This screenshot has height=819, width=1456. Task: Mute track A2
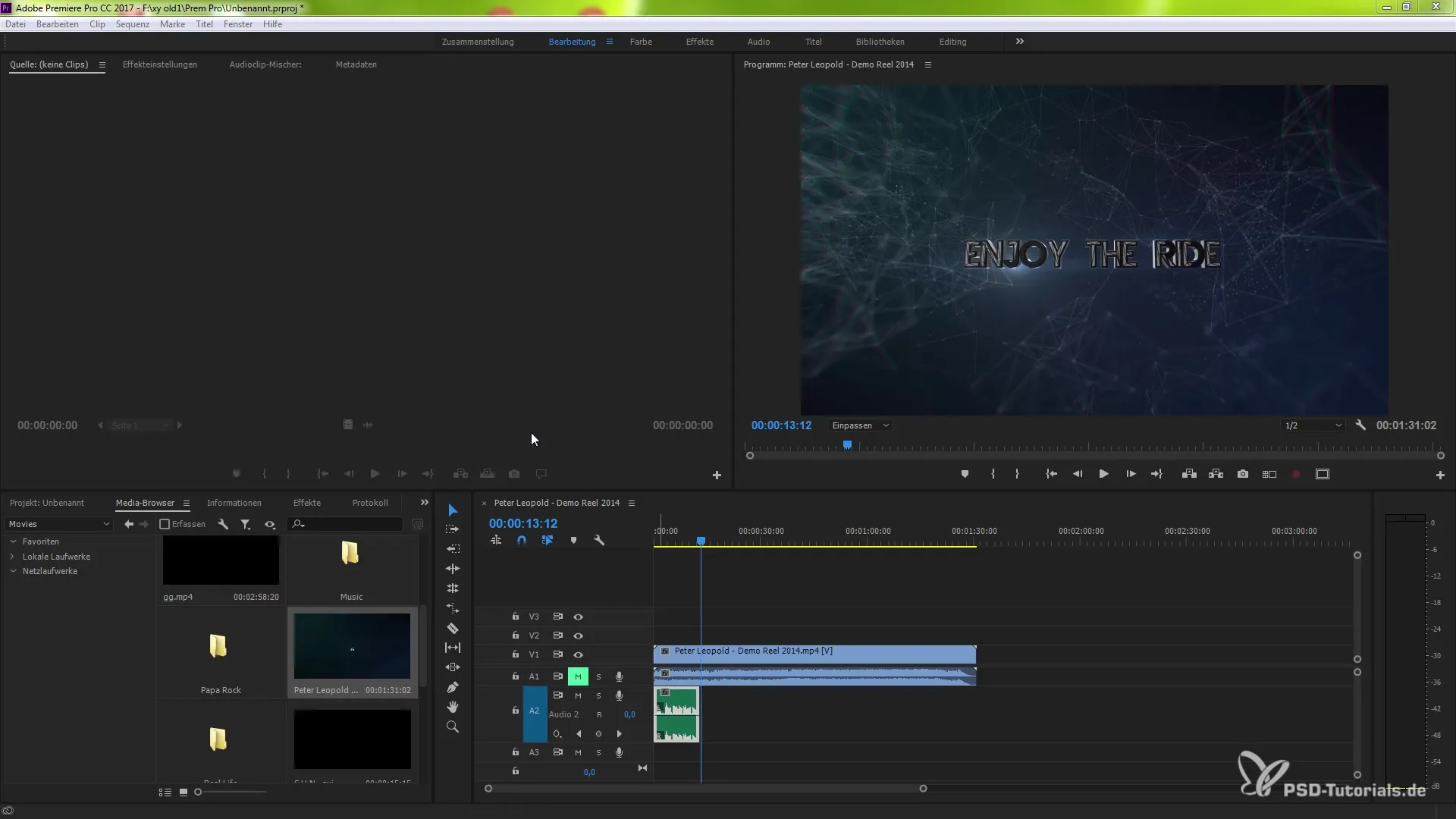[578, 695]
